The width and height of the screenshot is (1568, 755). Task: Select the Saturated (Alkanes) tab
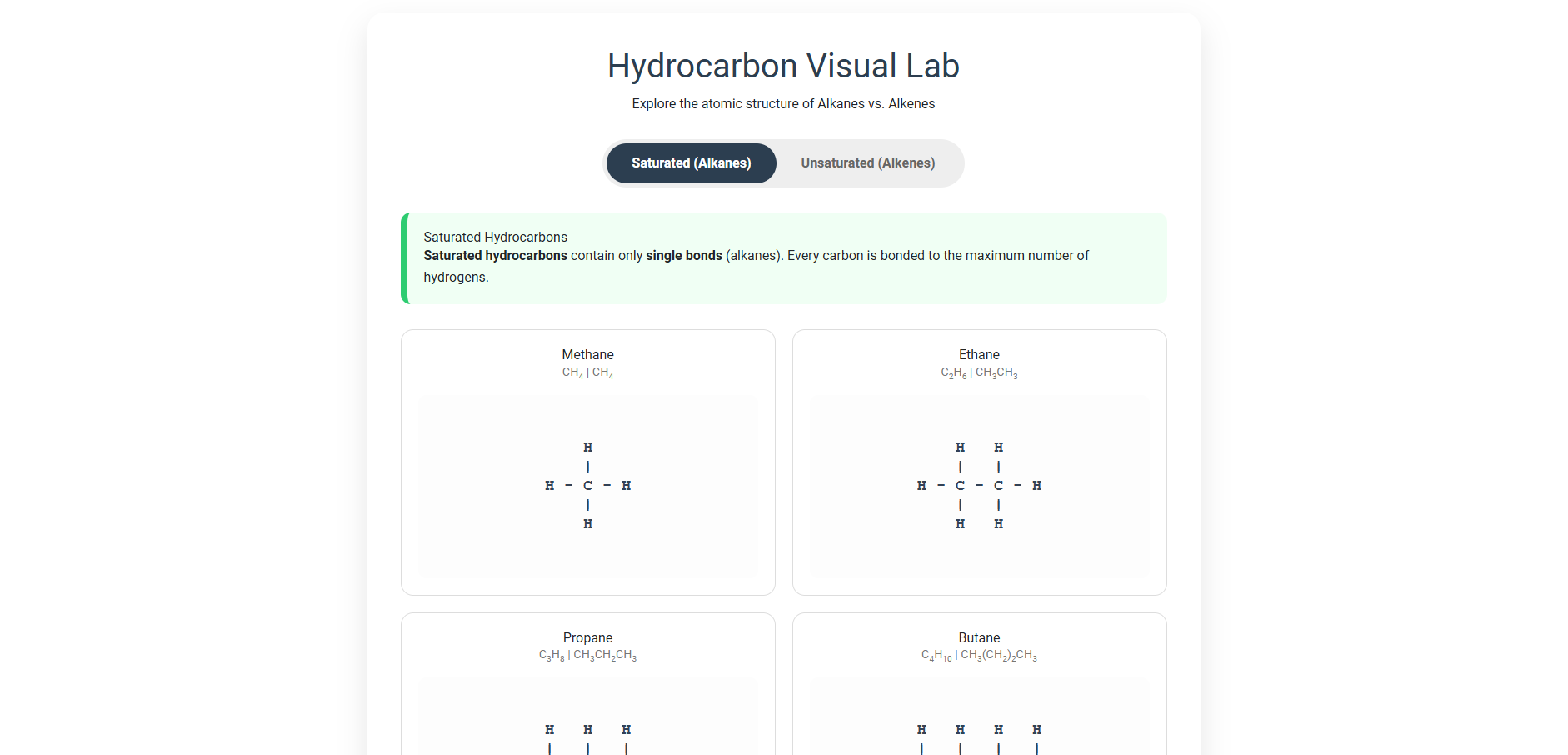tap(691, 163)
